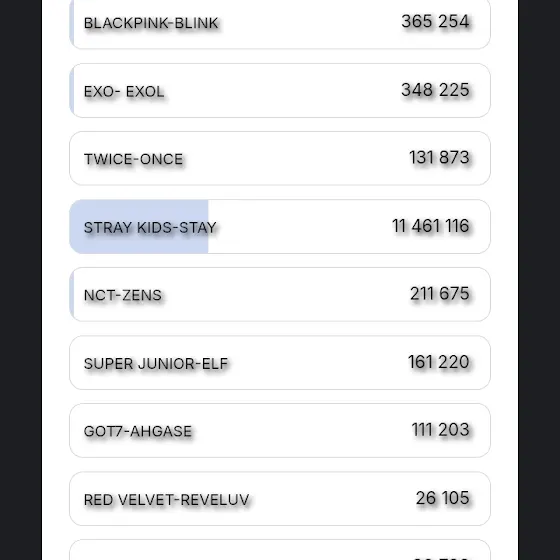Select the RED VELVET-REVELUV option
The width and height of the screenshot is (560, 560).
[280, 499]
